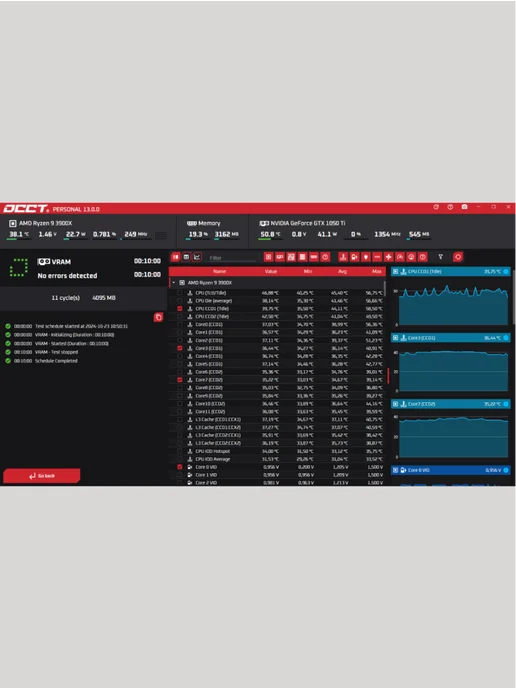This screenshot has width=516, height=688.
Task: Toggle the voltage readings filter icon
Action: [355, 257]
